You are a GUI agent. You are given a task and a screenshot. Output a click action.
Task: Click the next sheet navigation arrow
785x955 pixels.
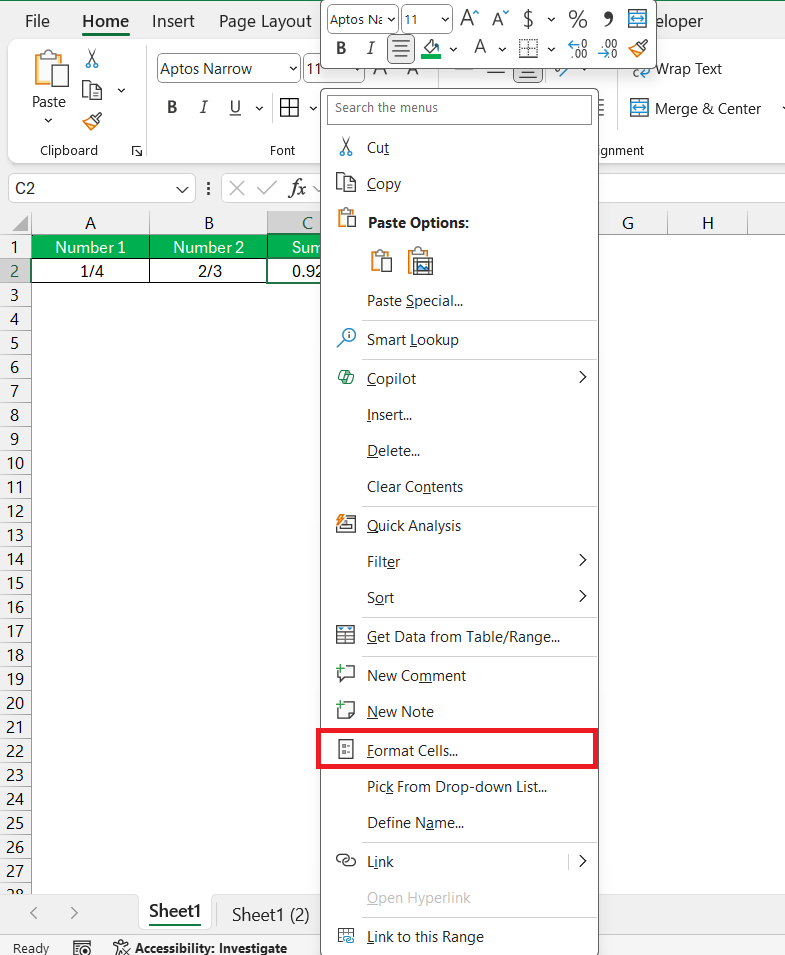click(x=74, y=913)
